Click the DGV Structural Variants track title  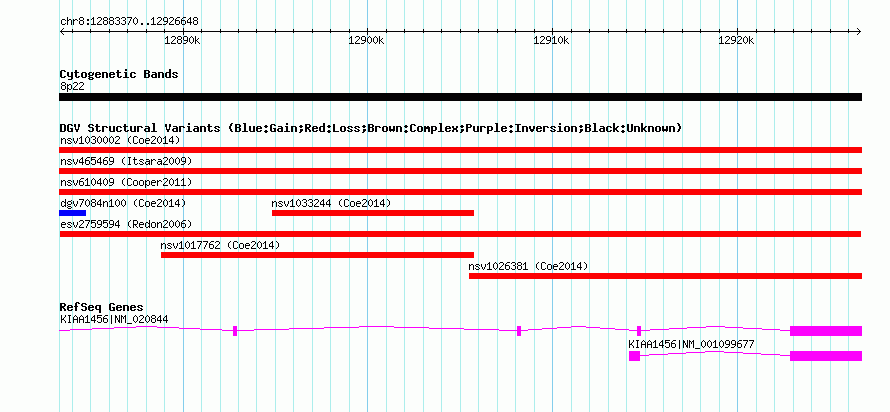pos(370,128)
